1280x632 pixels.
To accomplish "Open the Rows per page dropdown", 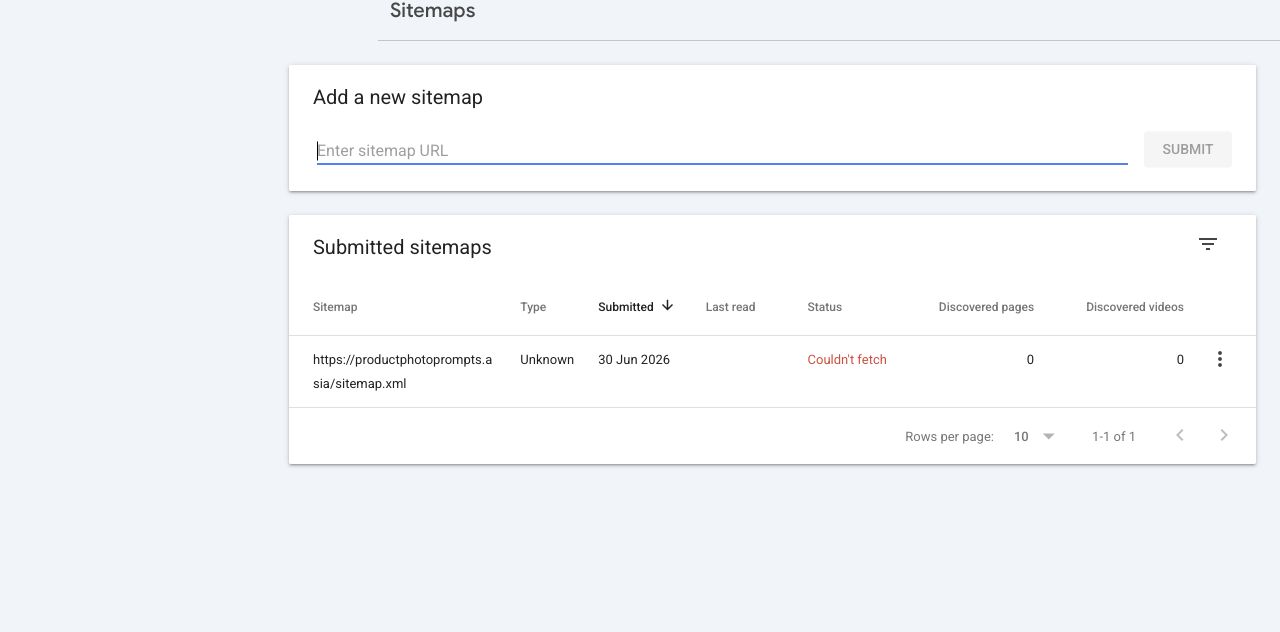I will tap(1035, 436).
